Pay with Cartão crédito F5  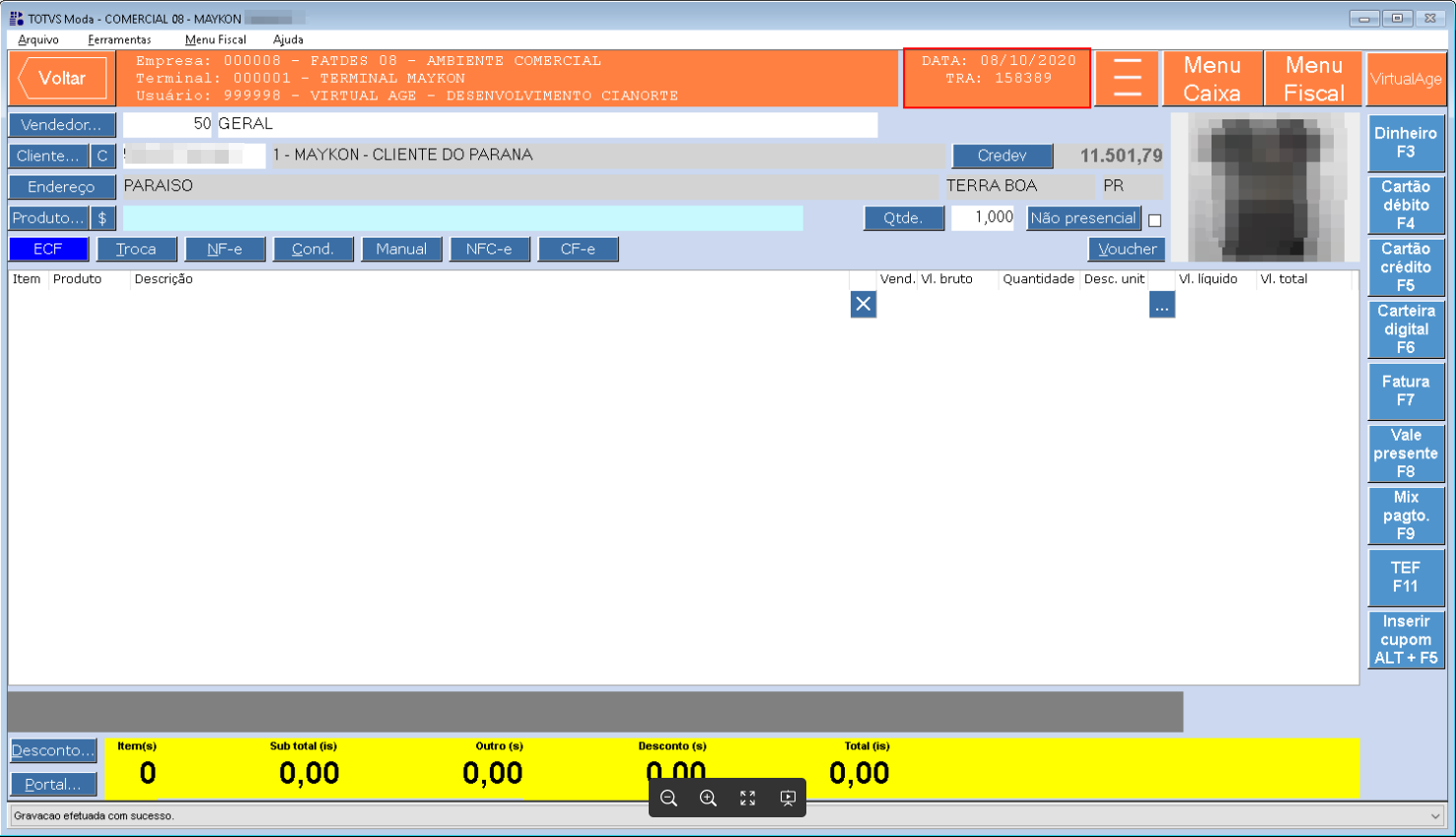1406,267
